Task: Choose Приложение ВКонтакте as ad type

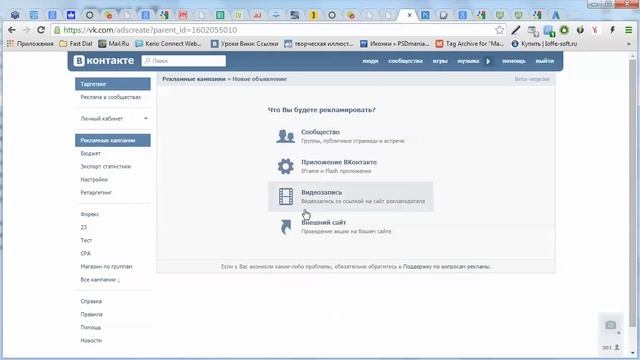Action: (x=350, y=166)
